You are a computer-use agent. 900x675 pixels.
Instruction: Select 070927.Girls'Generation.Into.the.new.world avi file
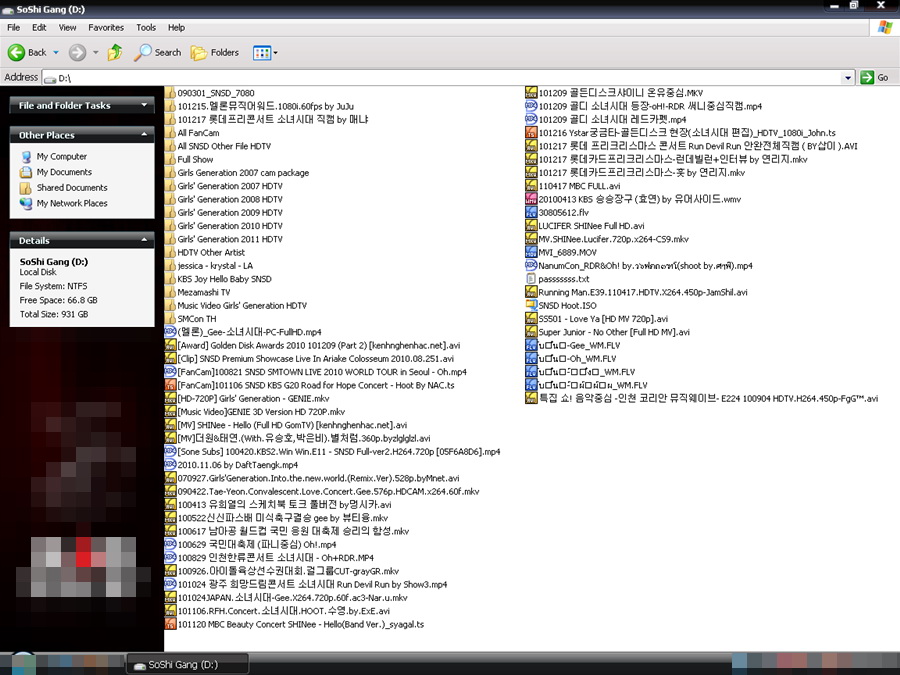[x=318, y=478]
